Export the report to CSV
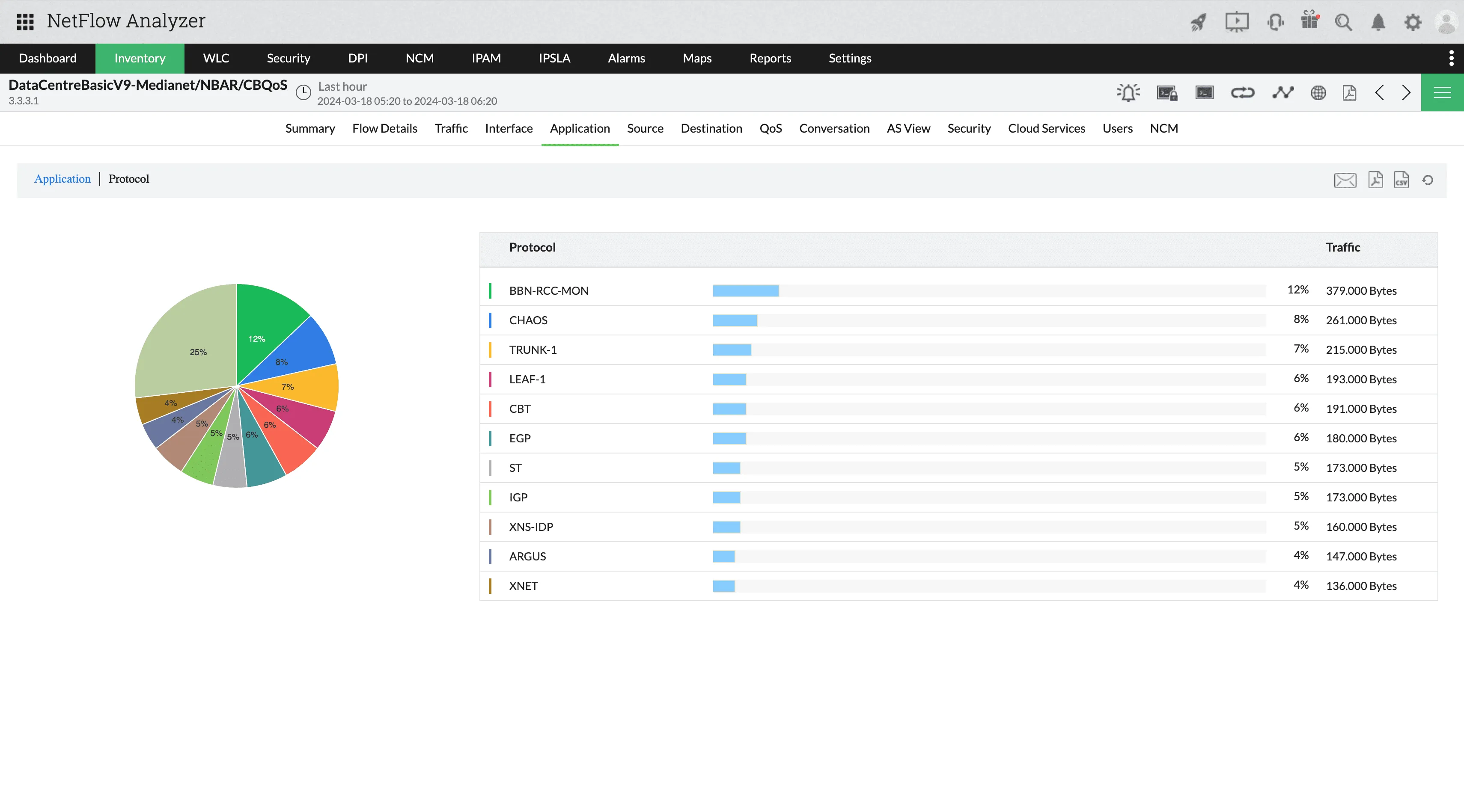This screenshot has width=1464, height=812. [x=1402, y=180]
